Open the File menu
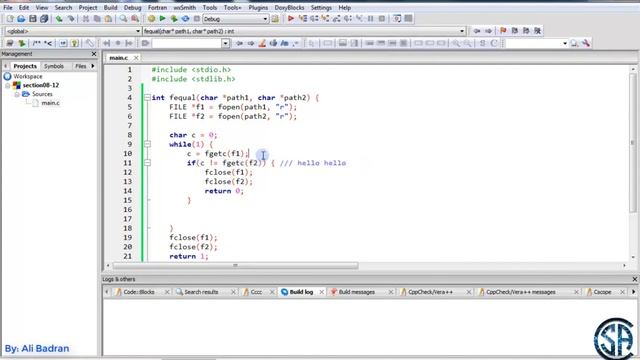 coord(8,7)
